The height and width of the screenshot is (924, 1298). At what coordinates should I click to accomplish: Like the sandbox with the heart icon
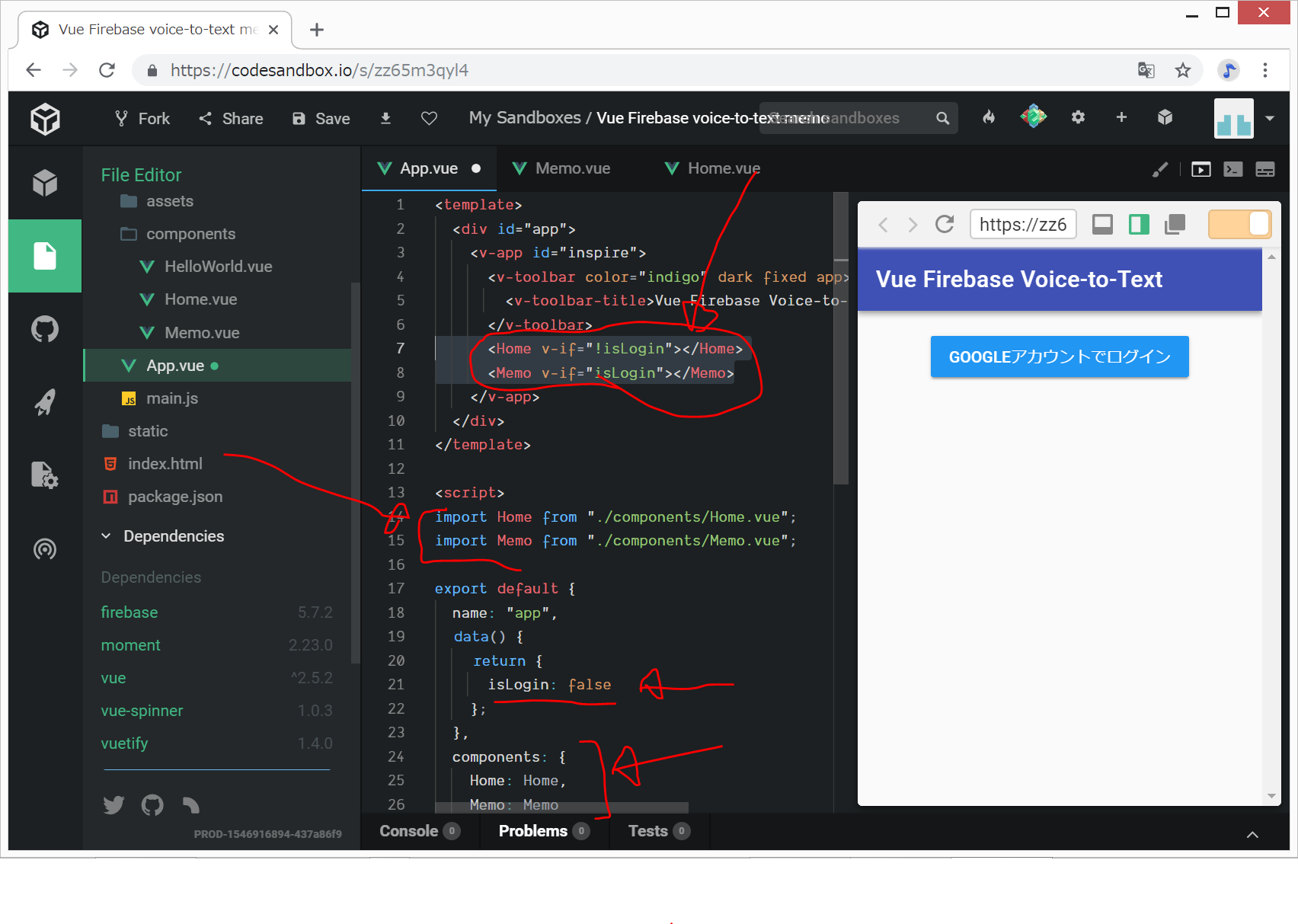tap(429, 118)
